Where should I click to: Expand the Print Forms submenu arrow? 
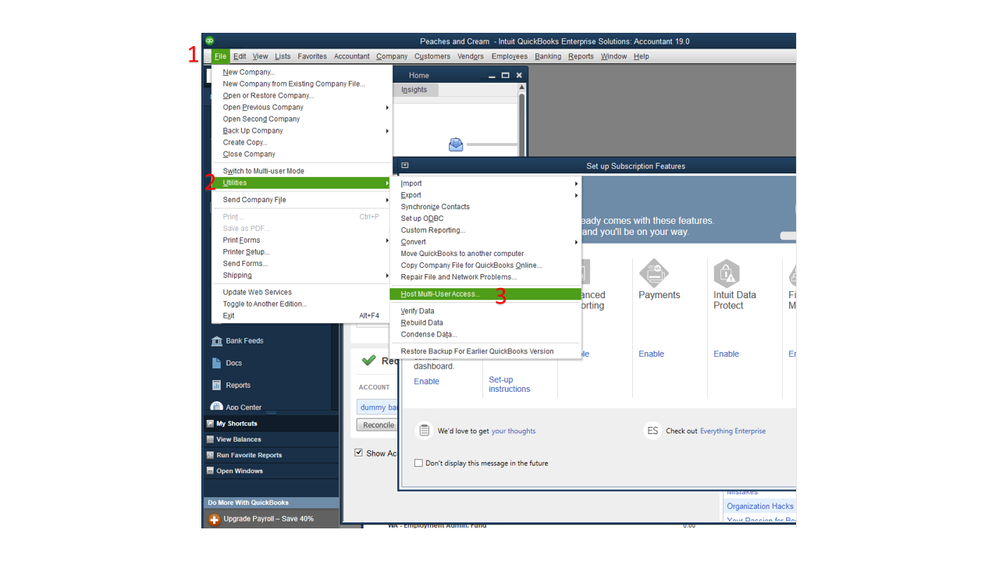pyautogui.click(x=387, y=240)
